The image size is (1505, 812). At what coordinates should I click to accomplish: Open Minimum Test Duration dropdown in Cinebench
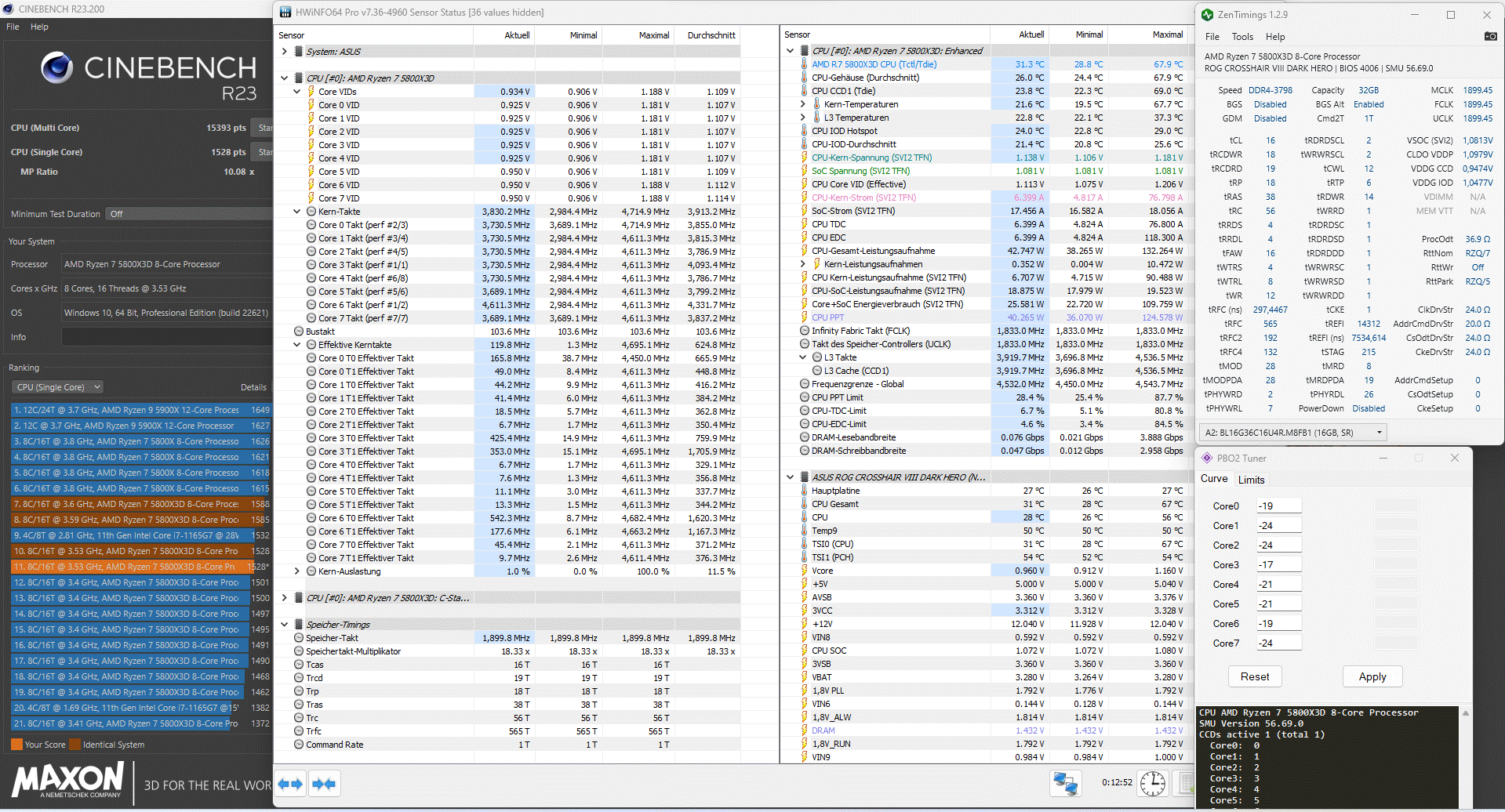[x=188, y=214]
